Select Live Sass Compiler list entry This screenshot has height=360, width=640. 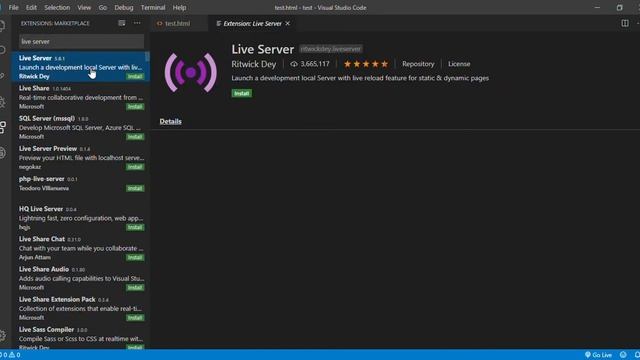pos(80,336)
